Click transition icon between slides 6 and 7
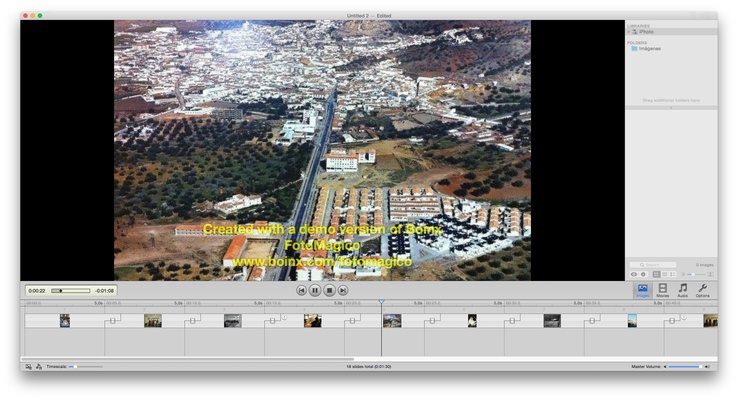738x400 pixels. [512, 320]
